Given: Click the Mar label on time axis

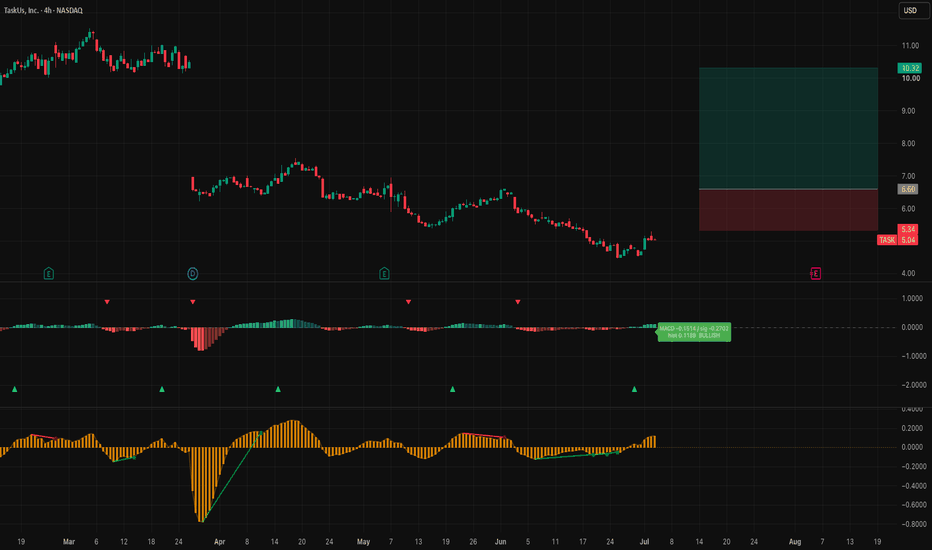Looking at the screenshot, I should tap(69, 542).
